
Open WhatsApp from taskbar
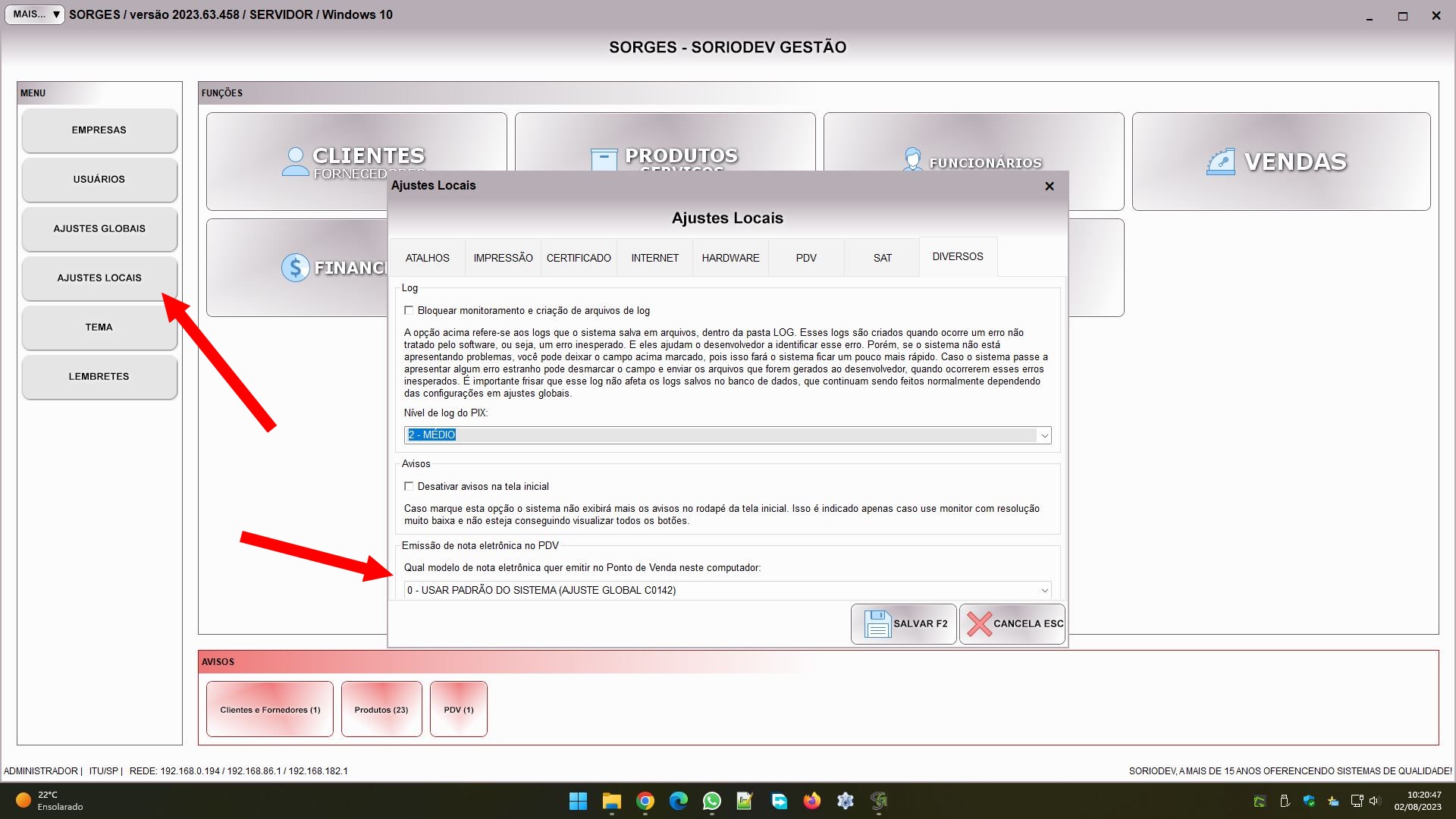(x=711, y=801)
